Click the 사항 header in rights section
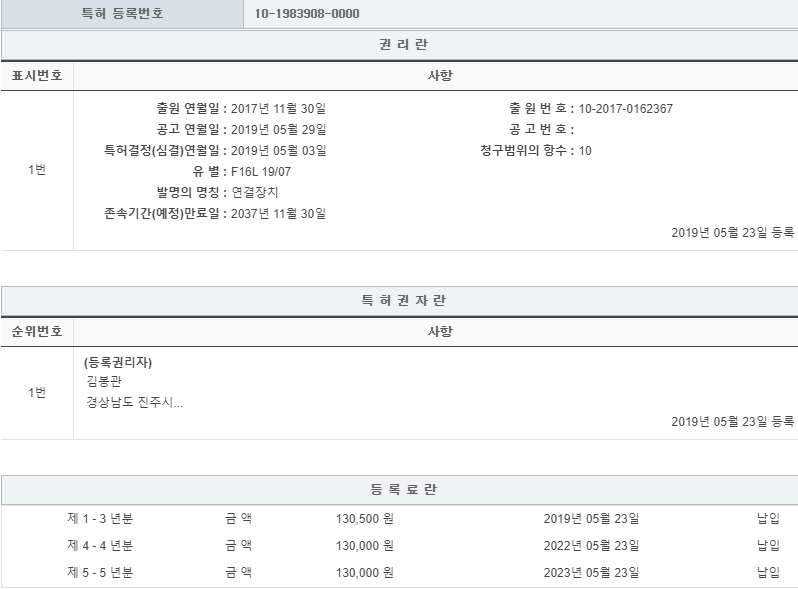The height and width of the screenshot is (589, 798). pos(440,76)
